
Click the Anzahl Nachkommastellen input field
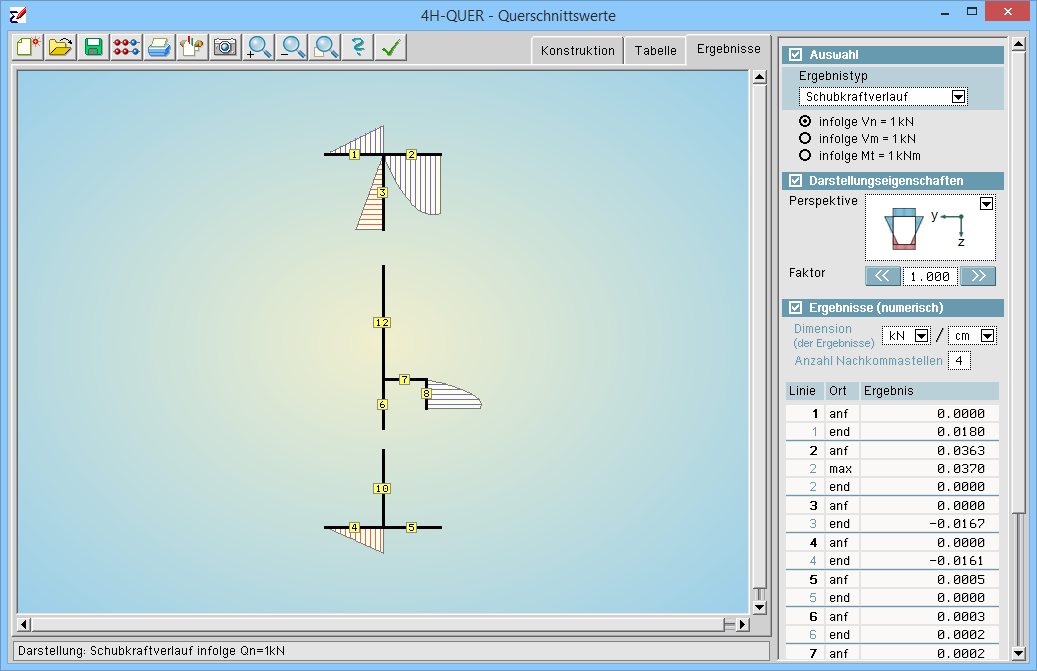[959, 360]
